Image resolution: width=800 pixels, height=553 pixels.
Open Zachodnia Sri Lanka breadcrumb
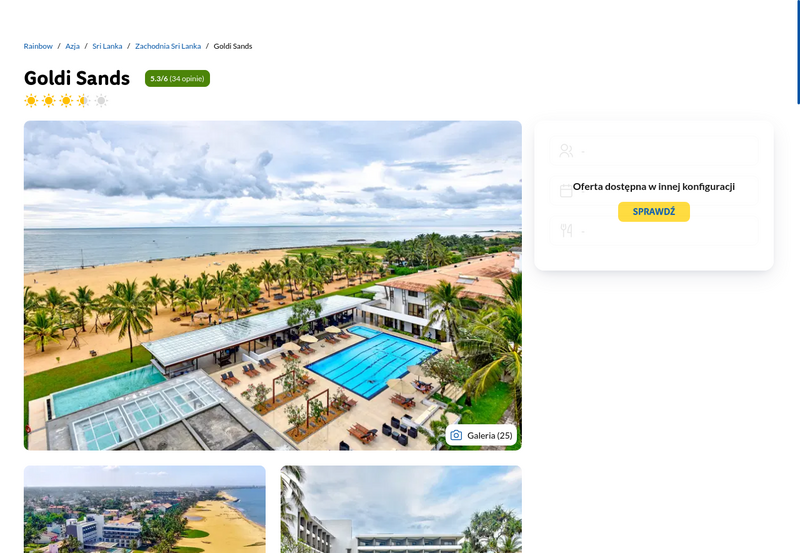[x=168, y=46]
